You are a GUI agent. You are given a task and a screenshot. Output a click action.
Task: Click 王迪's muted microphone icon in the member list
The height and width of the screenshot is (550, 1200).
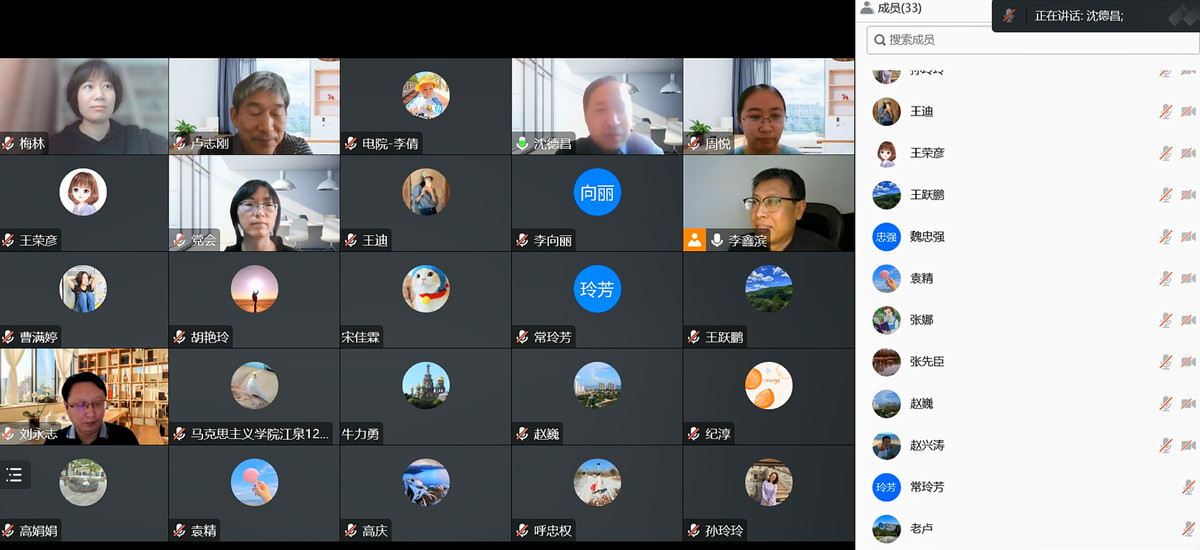pyautogui.click(x=1165, y=111)
